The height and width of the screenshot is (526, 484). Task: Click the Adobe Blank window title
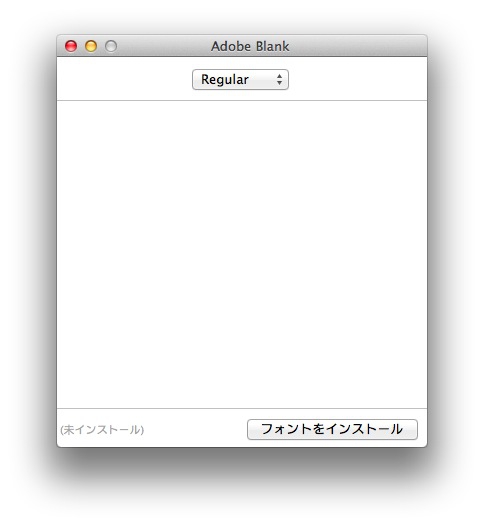coord(250,46)
